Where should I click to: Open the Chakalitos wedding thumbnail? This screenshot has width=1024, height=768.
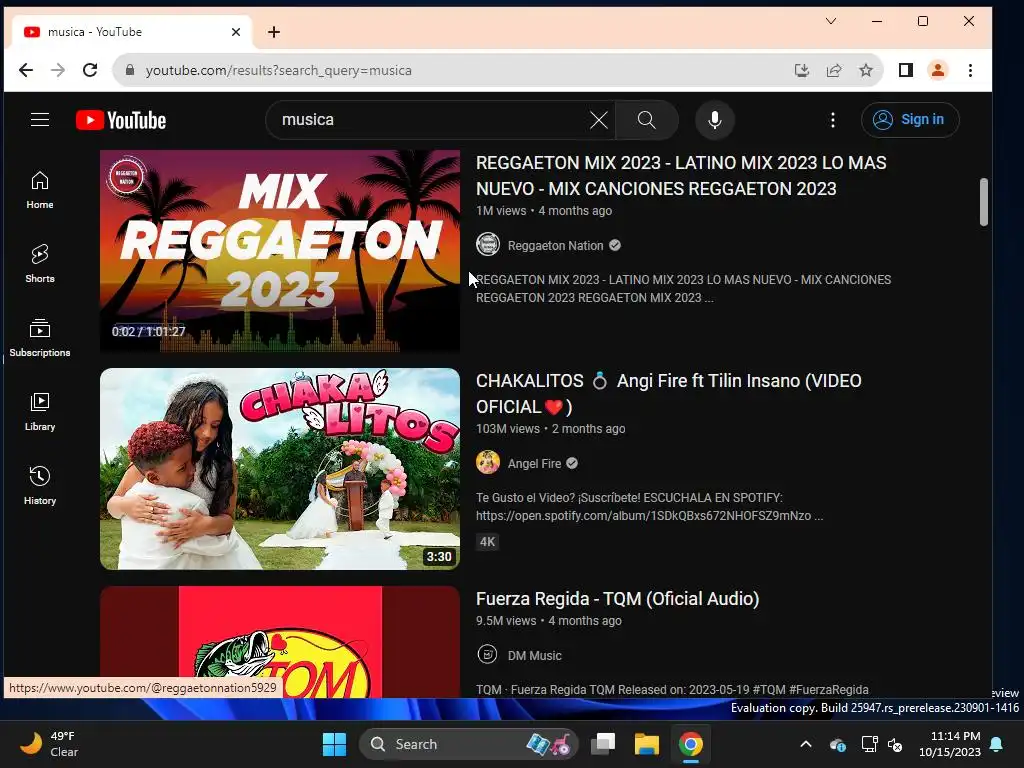tap(280, 469)
